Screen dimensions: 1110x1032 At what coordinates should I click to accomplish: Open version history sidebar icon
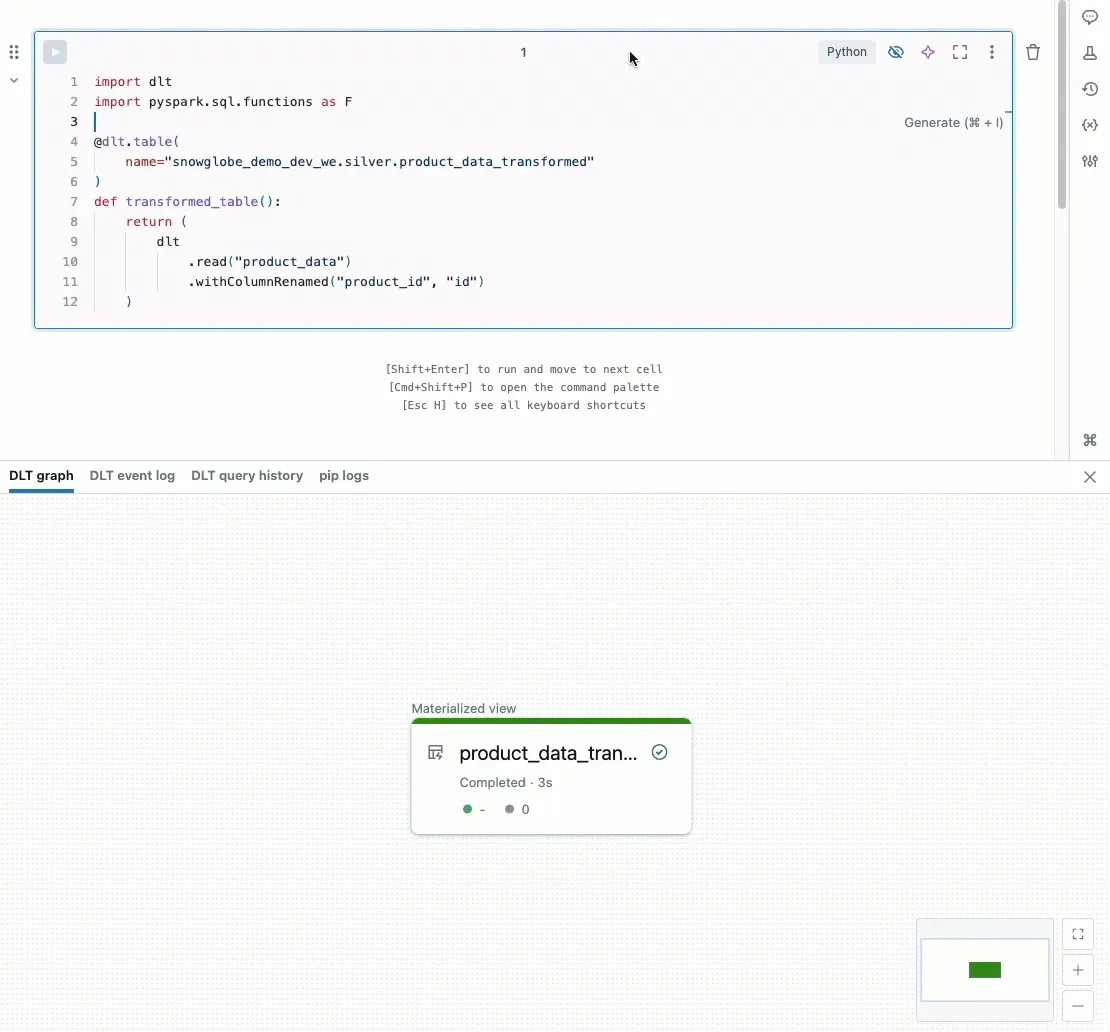point(1089,88)
